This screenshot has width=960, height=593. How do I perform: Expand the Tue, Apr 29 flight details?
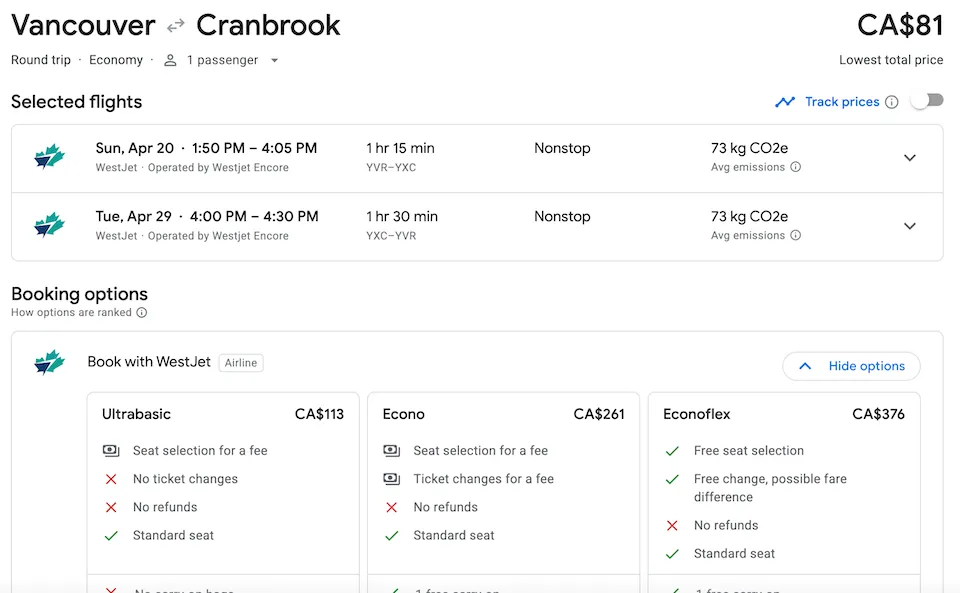point(909,226)
